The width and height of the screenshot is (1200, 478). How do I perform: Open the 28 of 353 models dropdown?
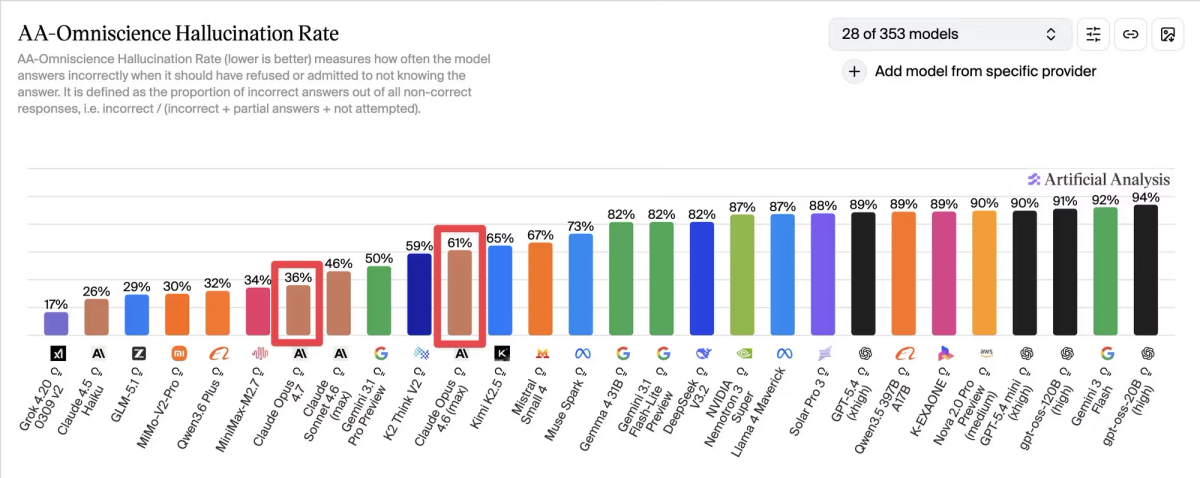(950, 34)
